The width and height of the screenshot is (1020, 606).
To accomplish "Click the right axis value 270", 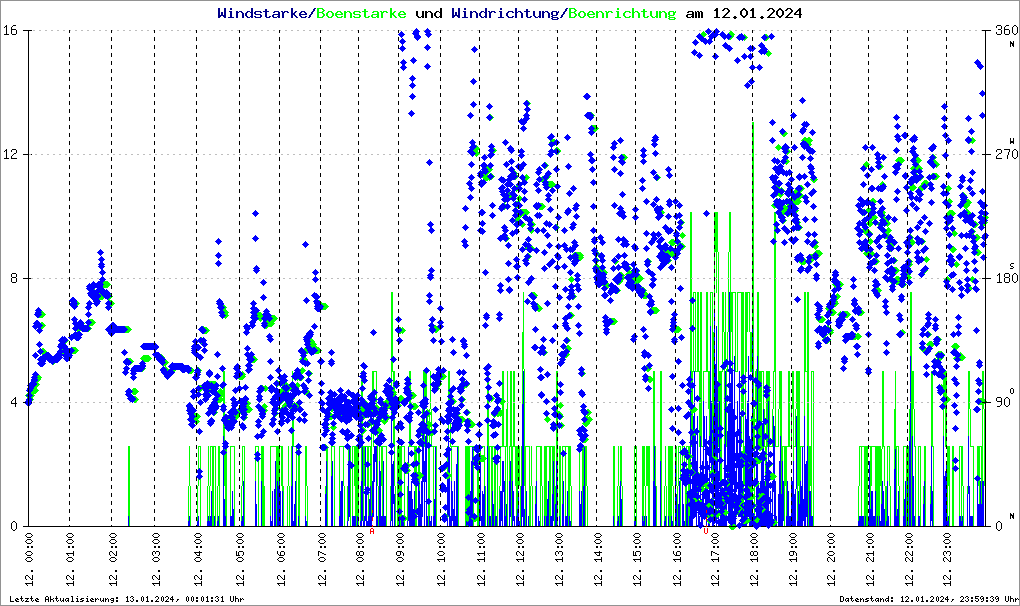I will pyautogui.click(x=1006, y=155).
